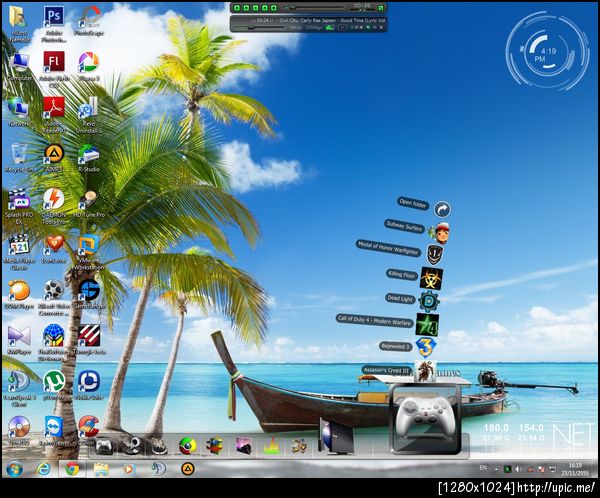This screenshot has width=600, height=498.
Task: Select the Media Player Classic desktop shortcut
Action: (x=19, y=252)
